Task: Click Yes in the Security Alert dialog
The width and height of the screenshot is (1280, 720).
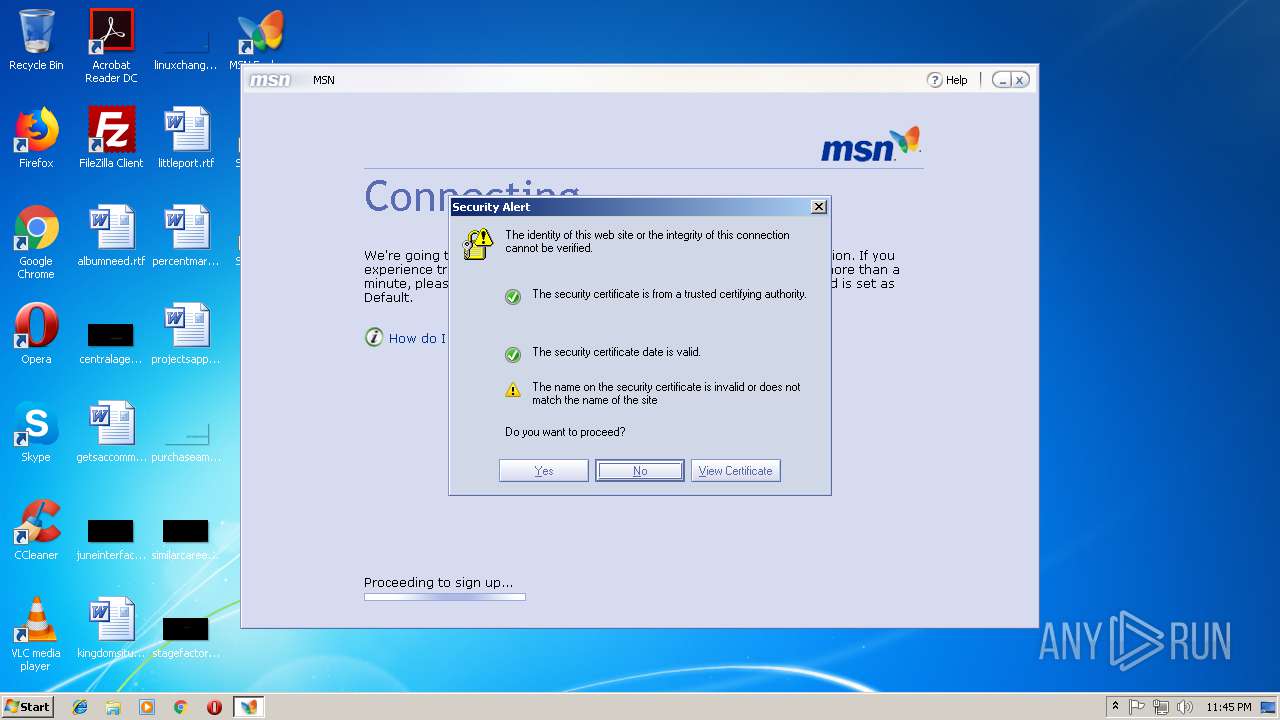Action: 543,471
